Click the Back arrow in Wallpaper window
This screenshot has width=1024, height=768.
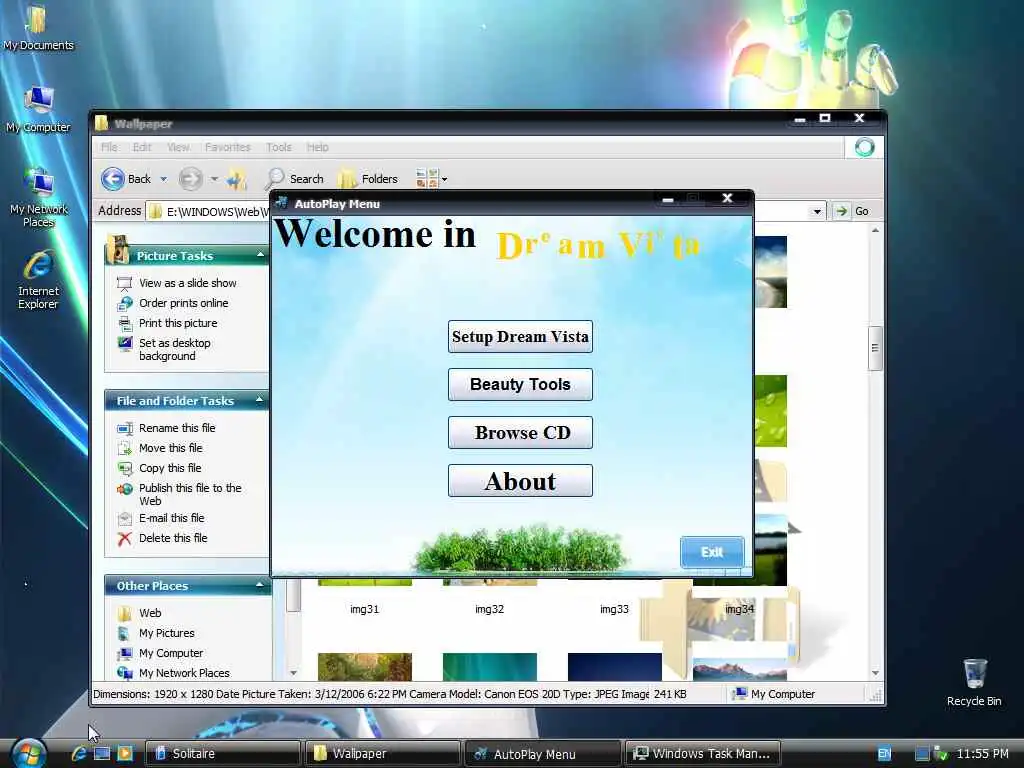(126, 178)
